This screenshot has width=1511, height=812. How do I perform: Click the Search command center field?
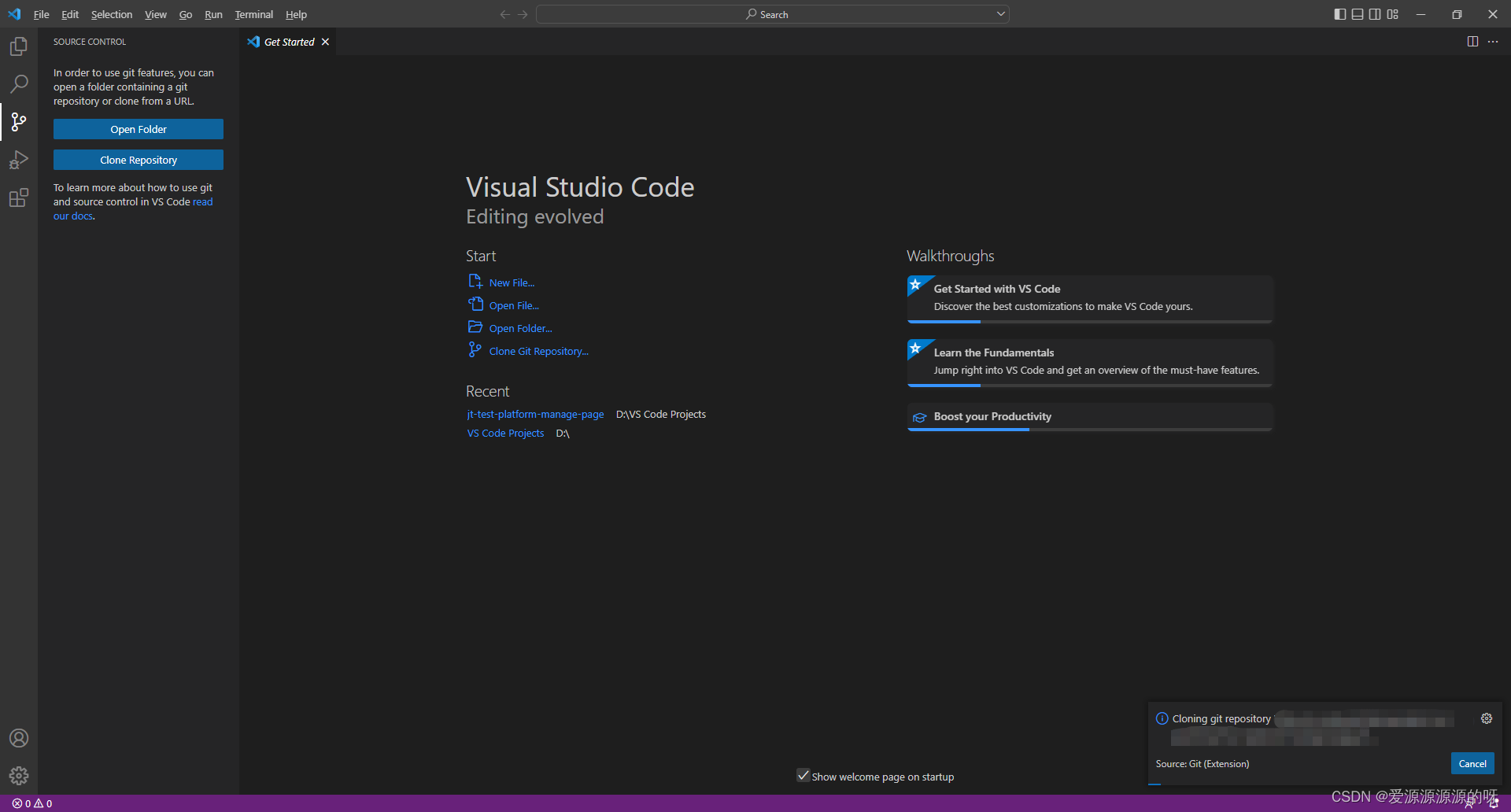[x=773, y=14]
